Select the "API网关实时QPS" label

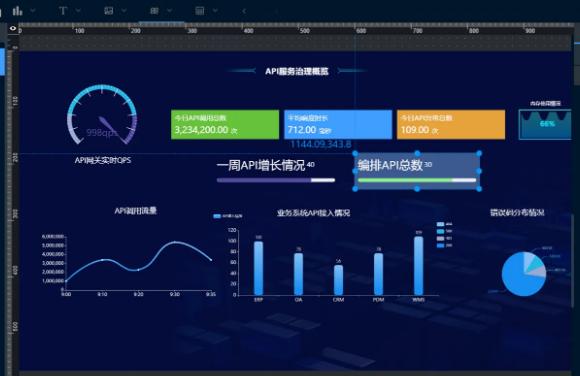pyautogui.click(x=103, y=160)
